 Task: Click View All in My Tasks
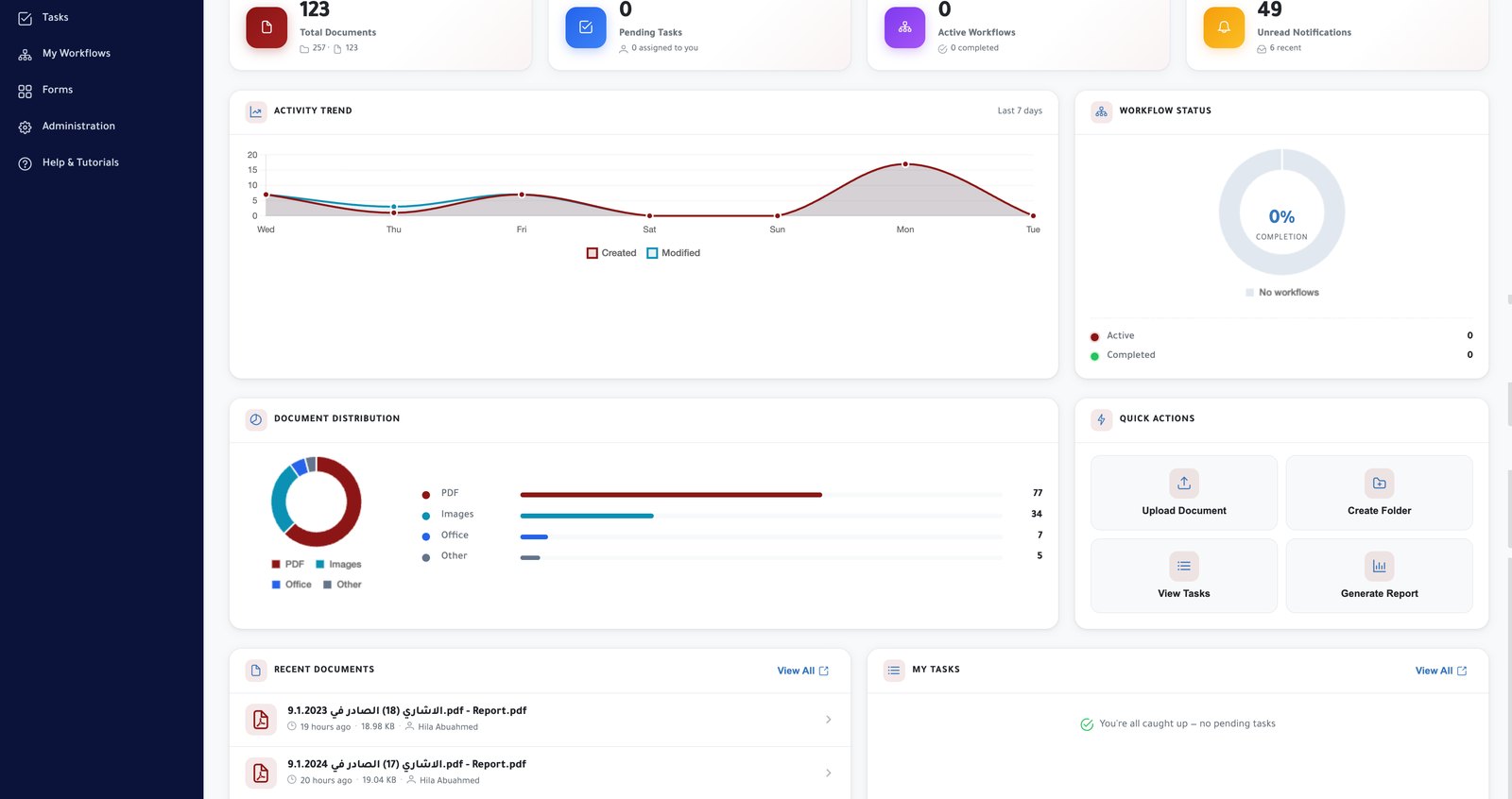click(1440, 671)
